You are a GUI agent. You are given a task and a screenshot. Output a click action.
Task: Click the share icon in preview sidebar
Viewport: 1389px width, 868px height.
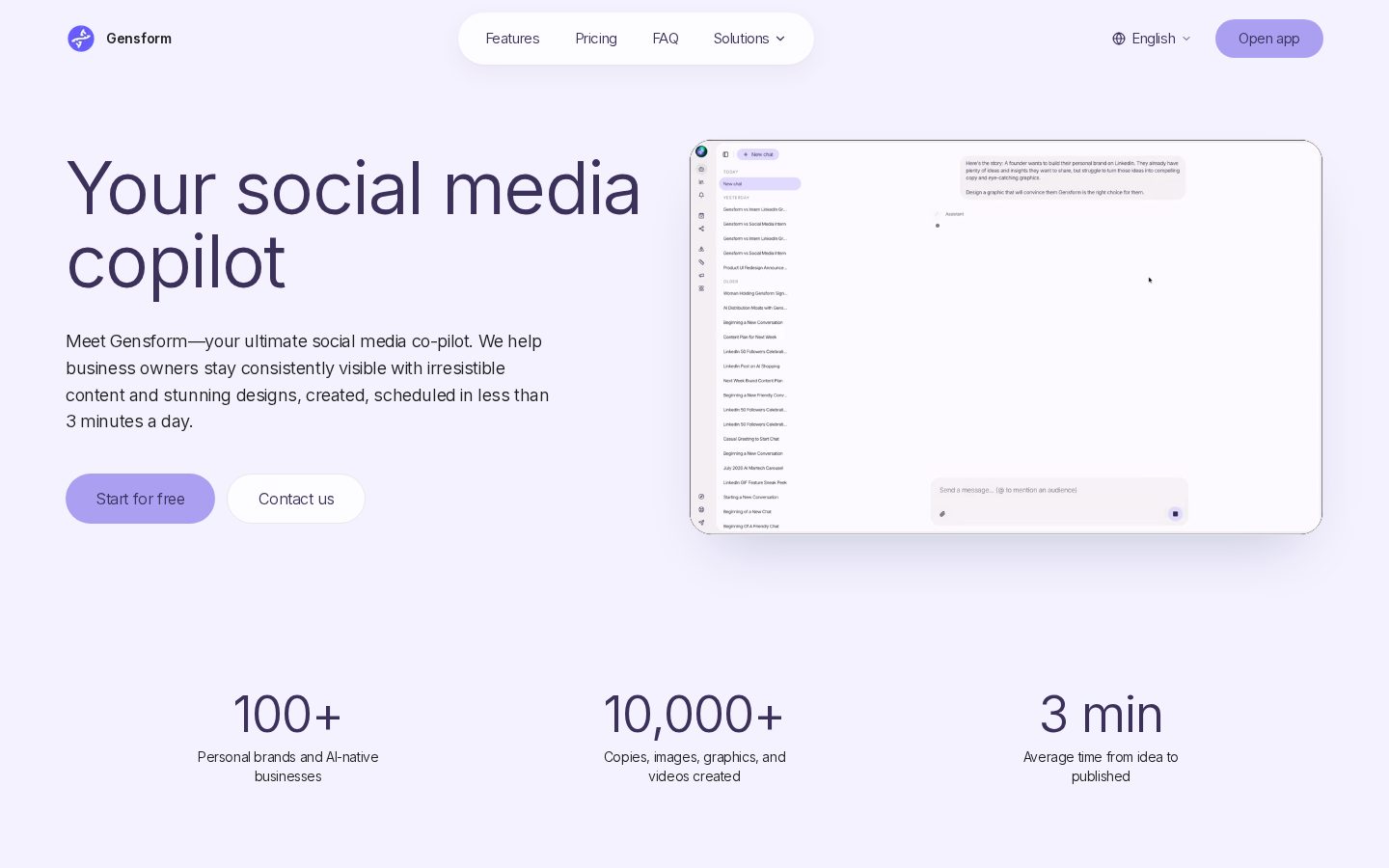click(701, 229)
